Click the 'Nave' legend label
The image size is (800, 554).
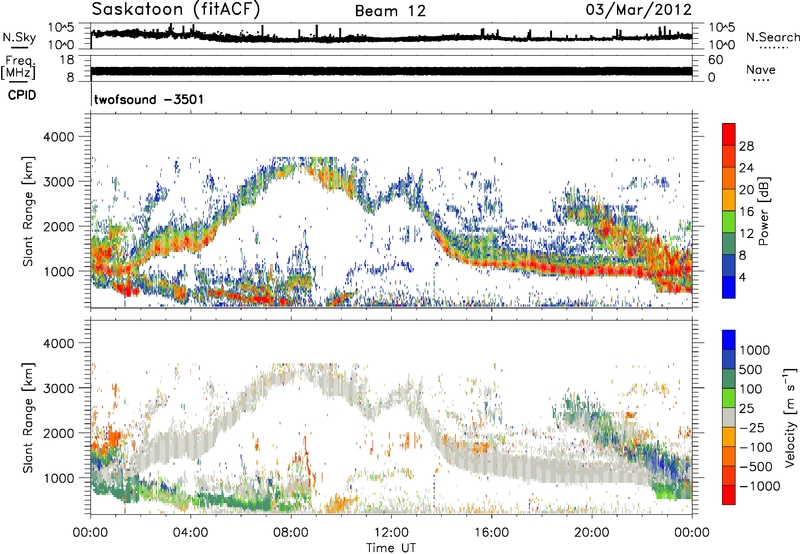click(761, 69)
